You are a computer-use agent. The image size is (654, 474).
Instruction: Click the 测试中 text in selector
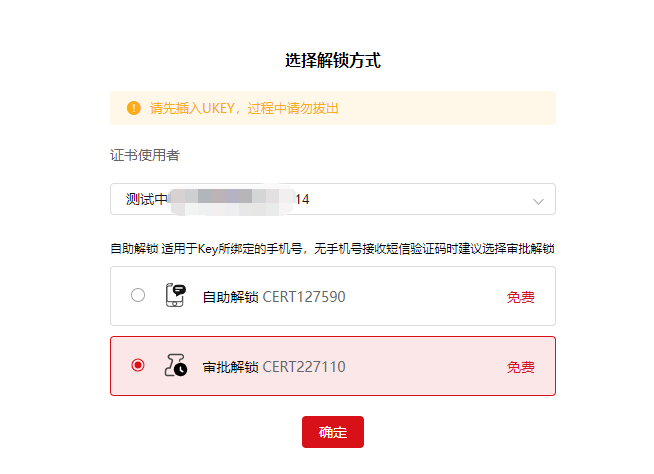click(146, 199)
